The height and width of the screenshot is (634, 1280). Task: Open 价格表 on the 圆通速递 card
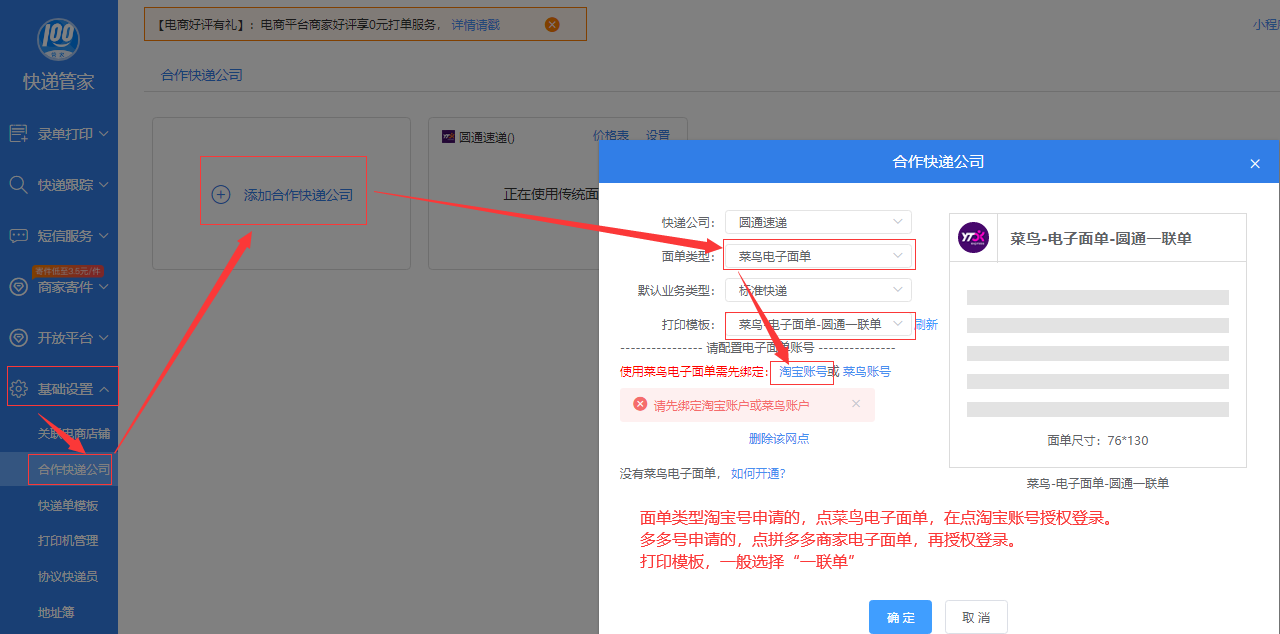[611, 136]
